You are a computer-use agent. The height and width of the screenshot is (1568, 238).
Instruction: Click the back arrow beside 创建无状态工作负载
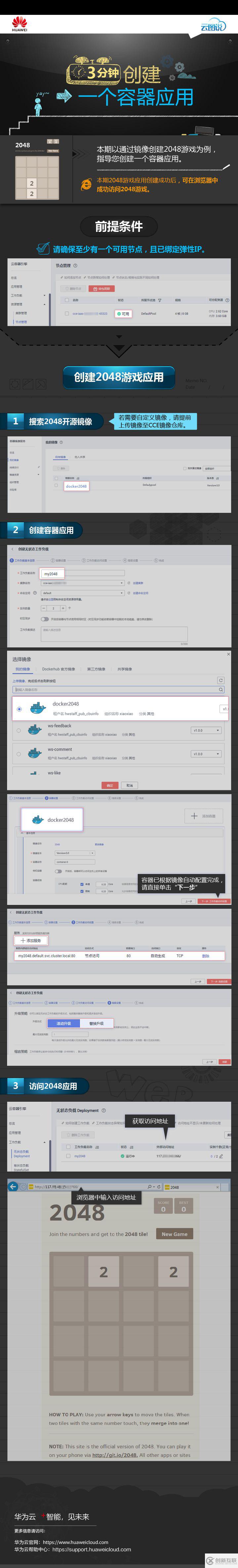coord(12,548)
